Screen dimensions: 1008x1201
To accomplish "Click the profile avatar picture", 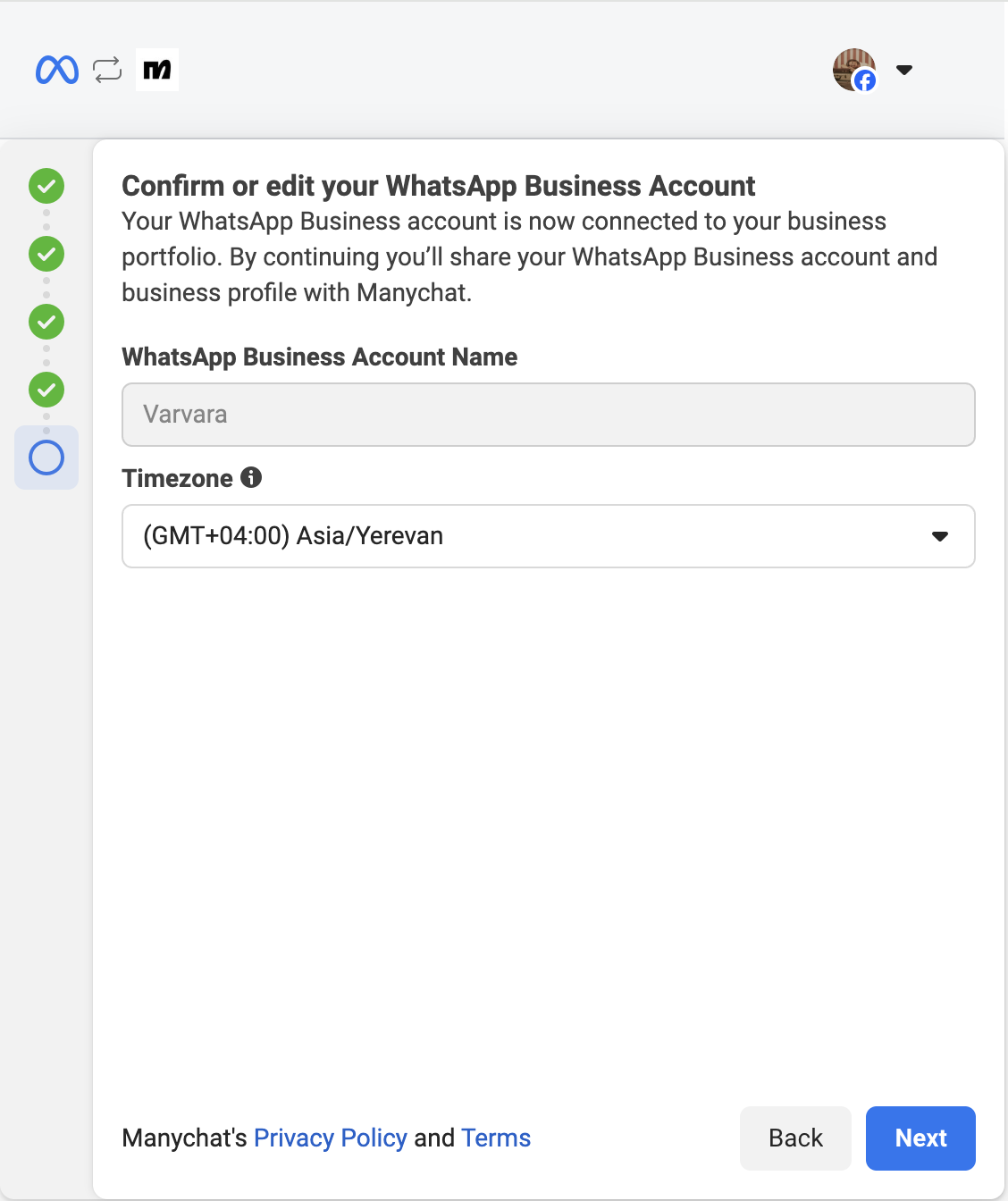I will (851, 66).
